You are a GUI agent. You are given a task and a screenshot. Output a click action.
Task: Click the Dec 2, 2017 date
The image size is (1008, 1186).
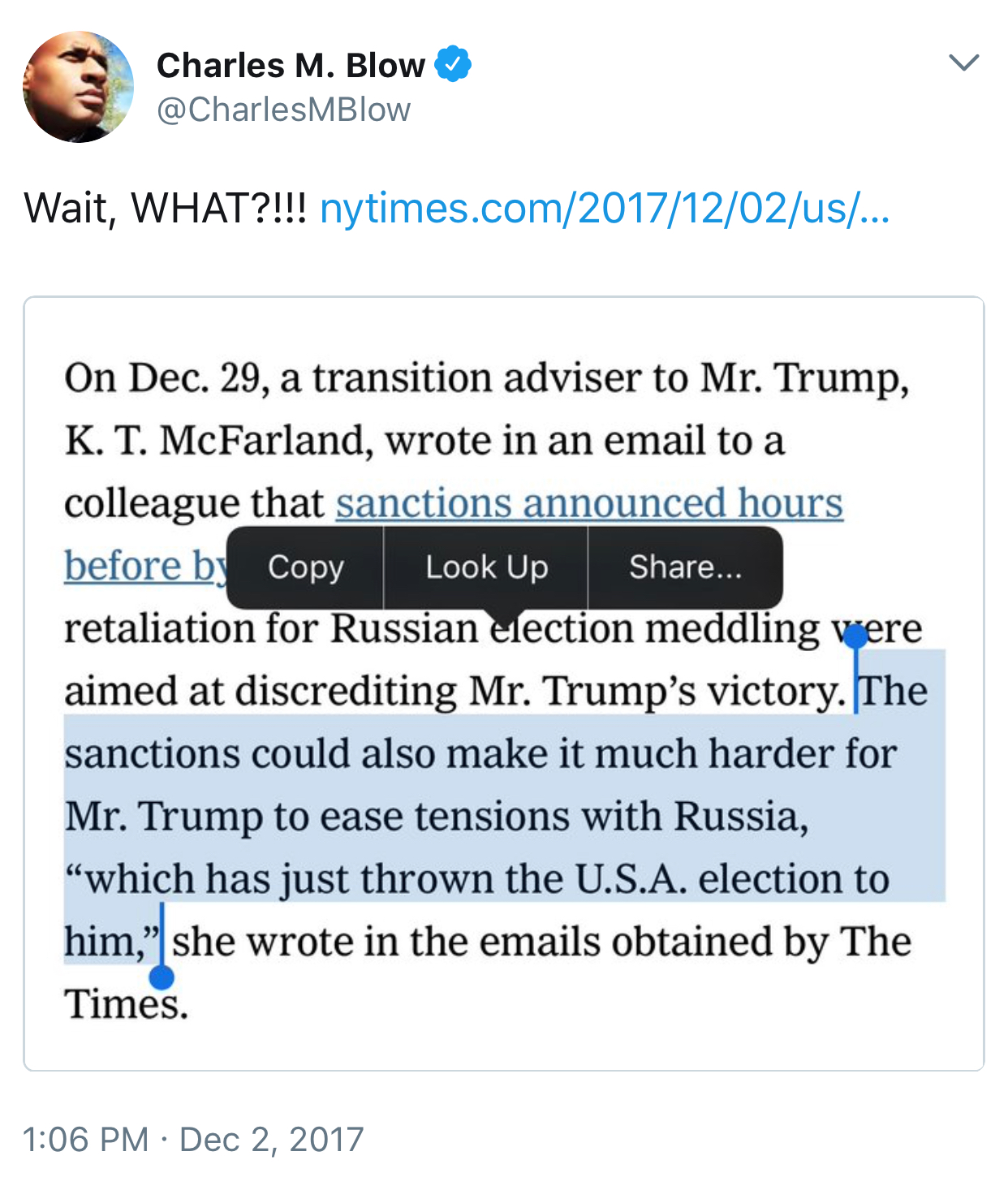[271, 1139]
